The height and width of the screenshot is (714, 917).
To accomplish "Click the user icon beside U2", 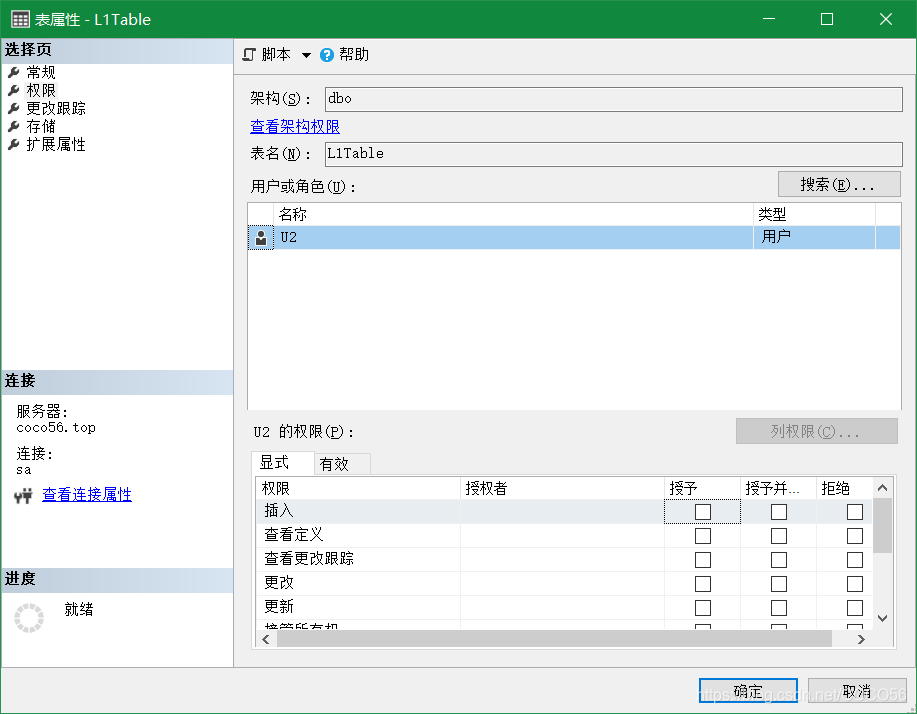I will (x=261, y=237).
